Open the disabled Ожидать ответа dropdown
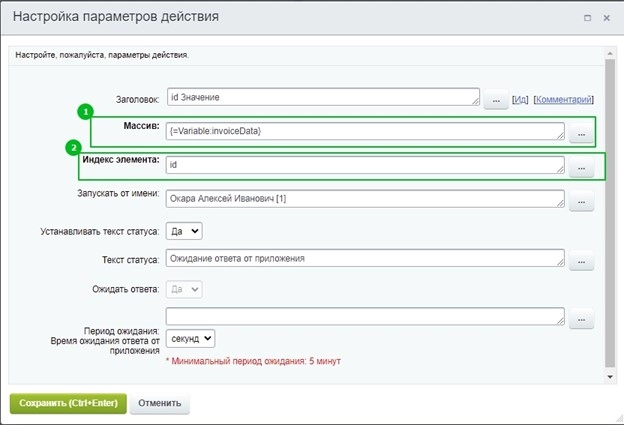 point(185,290)
